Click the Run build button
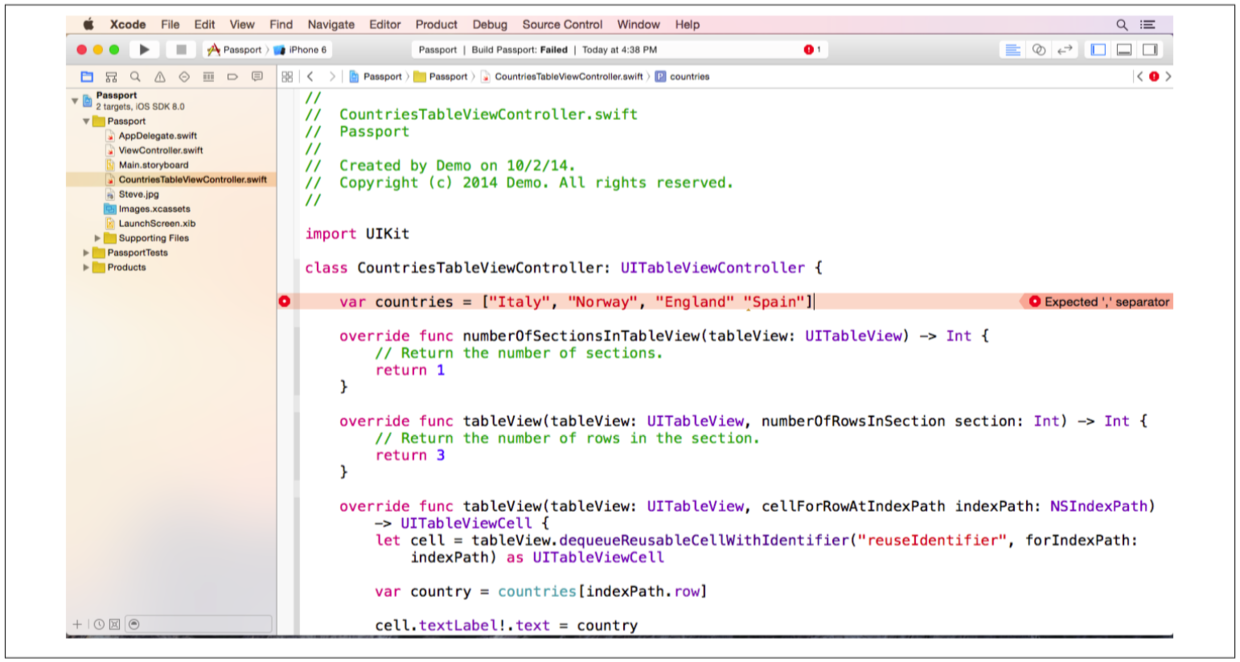Viewport: 1240px width, 662px height. click(144, 49)
